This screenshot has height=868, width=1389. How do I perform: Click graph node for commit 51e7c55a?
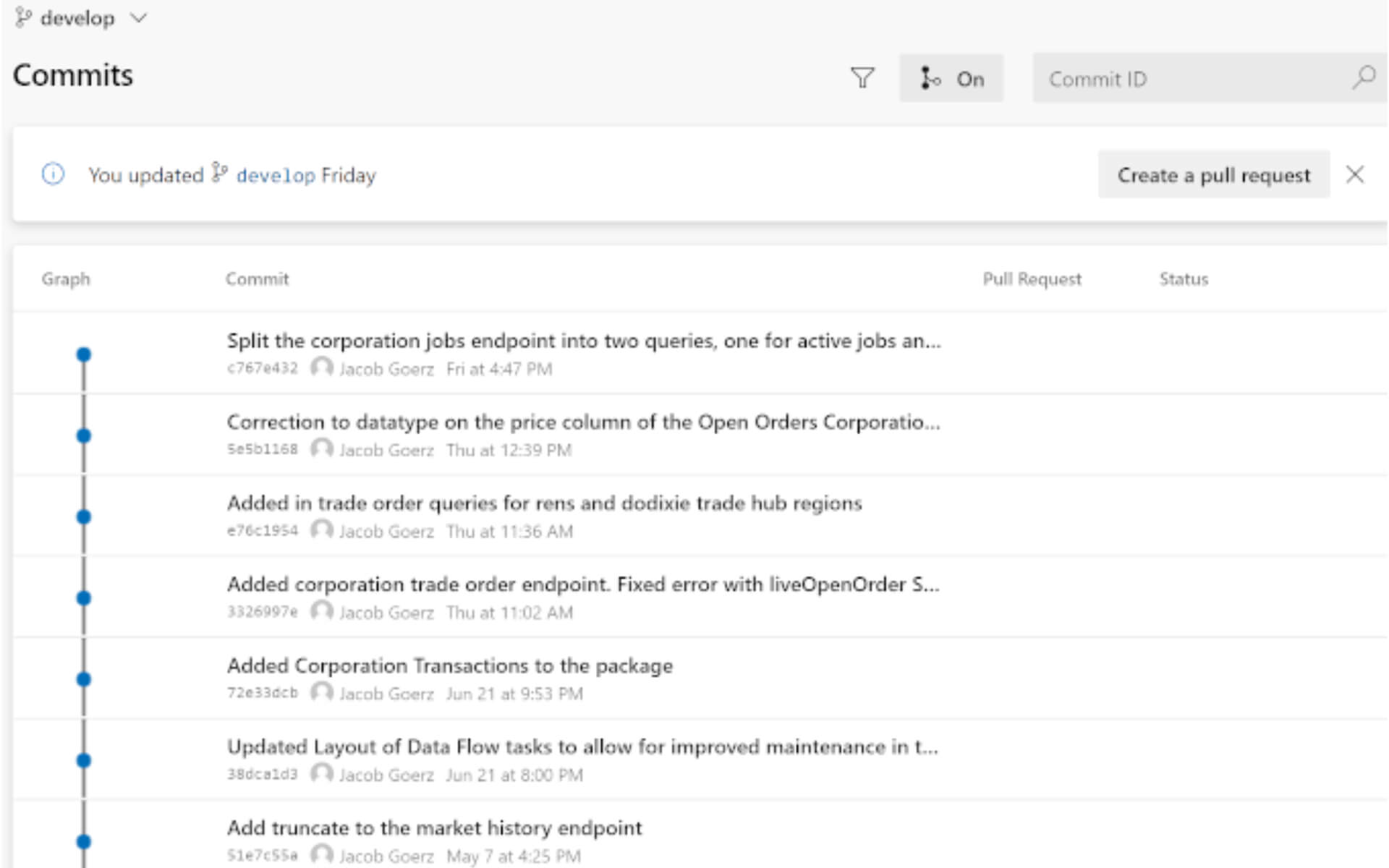[x=84, y=841]
